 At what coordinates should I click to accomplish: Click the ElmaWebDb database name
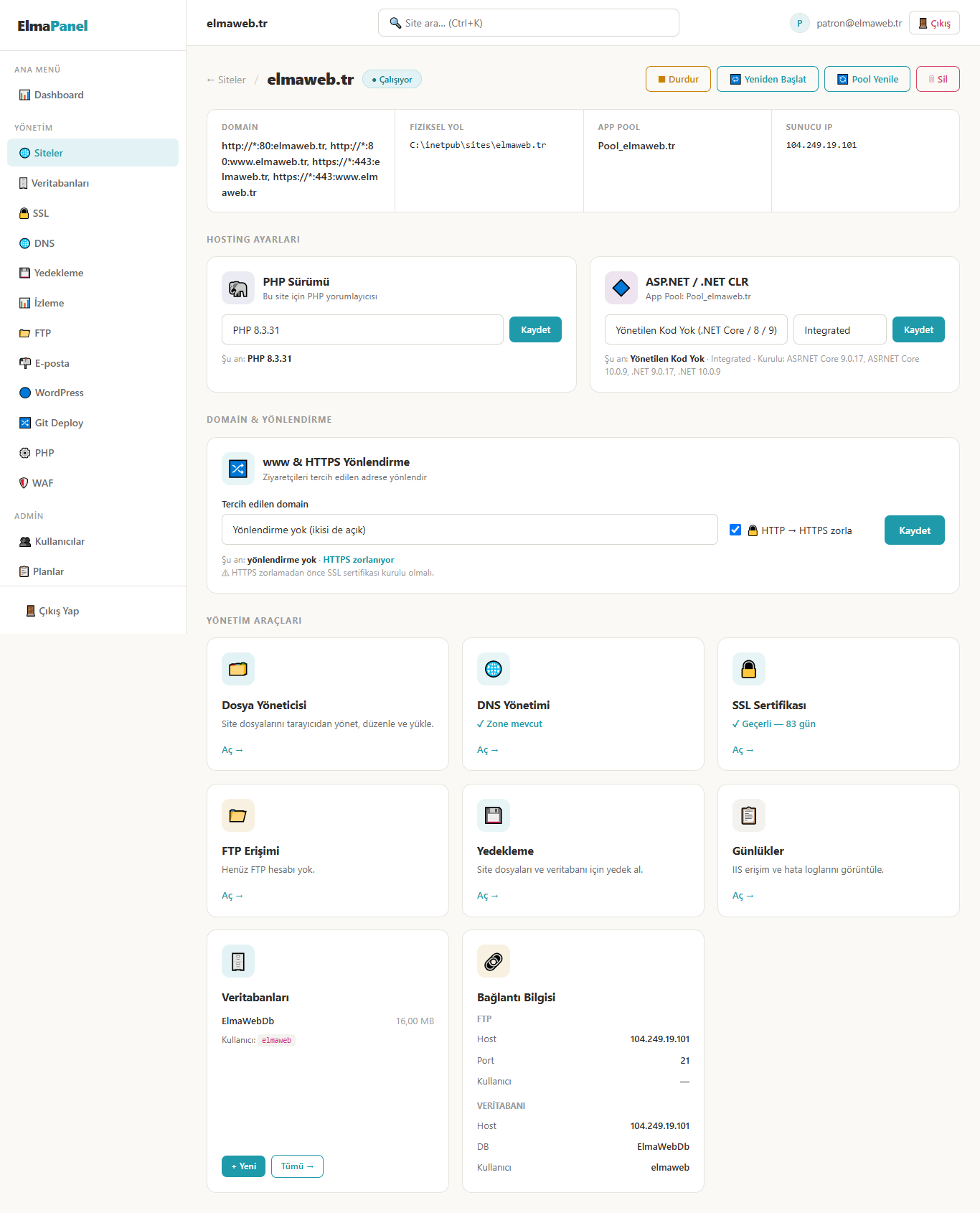click(248, 1021)
